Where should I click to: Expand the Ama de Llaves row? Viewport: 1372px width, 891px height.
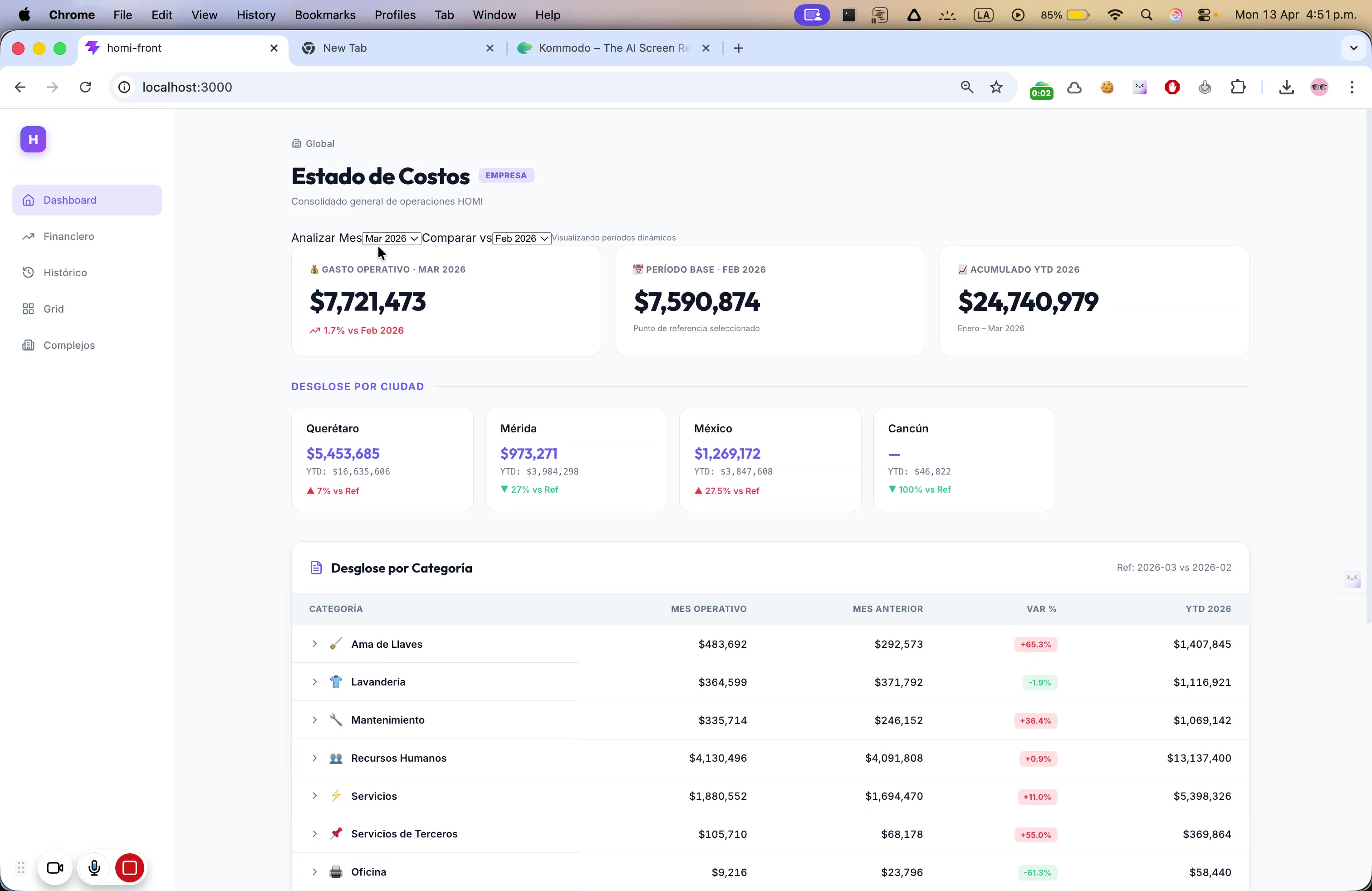coord(315,644)
